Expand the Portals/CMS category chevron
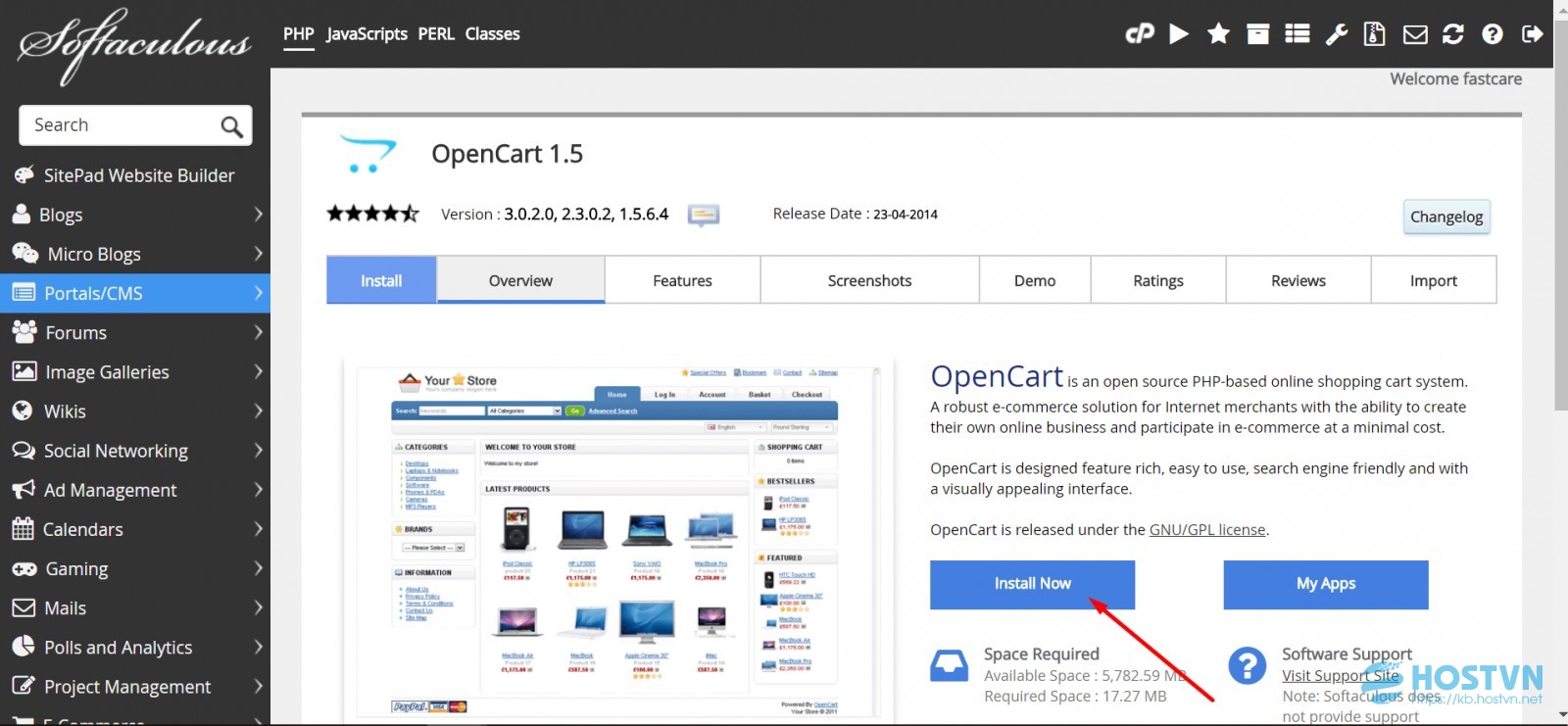Image resolution: width=1568 pixels, height=726 pixels. 258,292
